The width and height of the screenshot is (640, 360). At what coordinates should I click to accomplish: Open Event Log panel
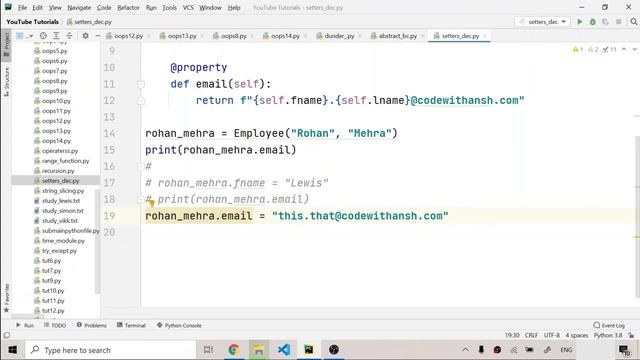(609, 325)
